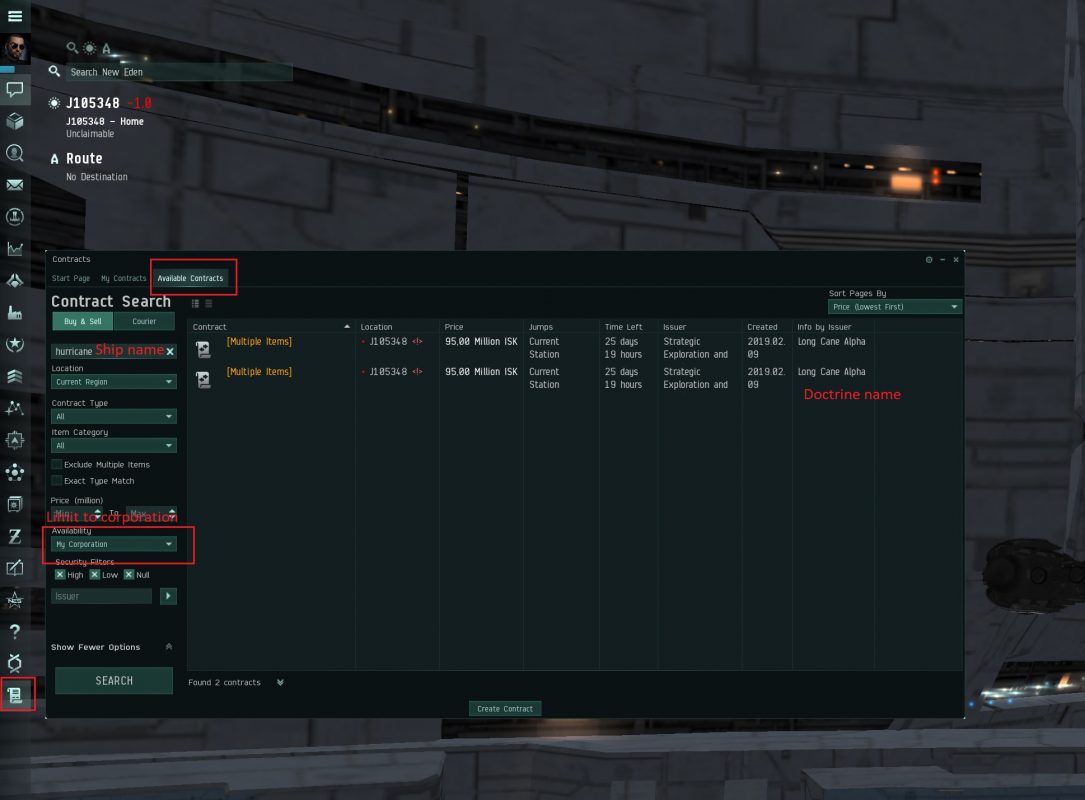Switch to the Start Page tab
This screenshot has width=1085, height=800.
pos(71,278)
